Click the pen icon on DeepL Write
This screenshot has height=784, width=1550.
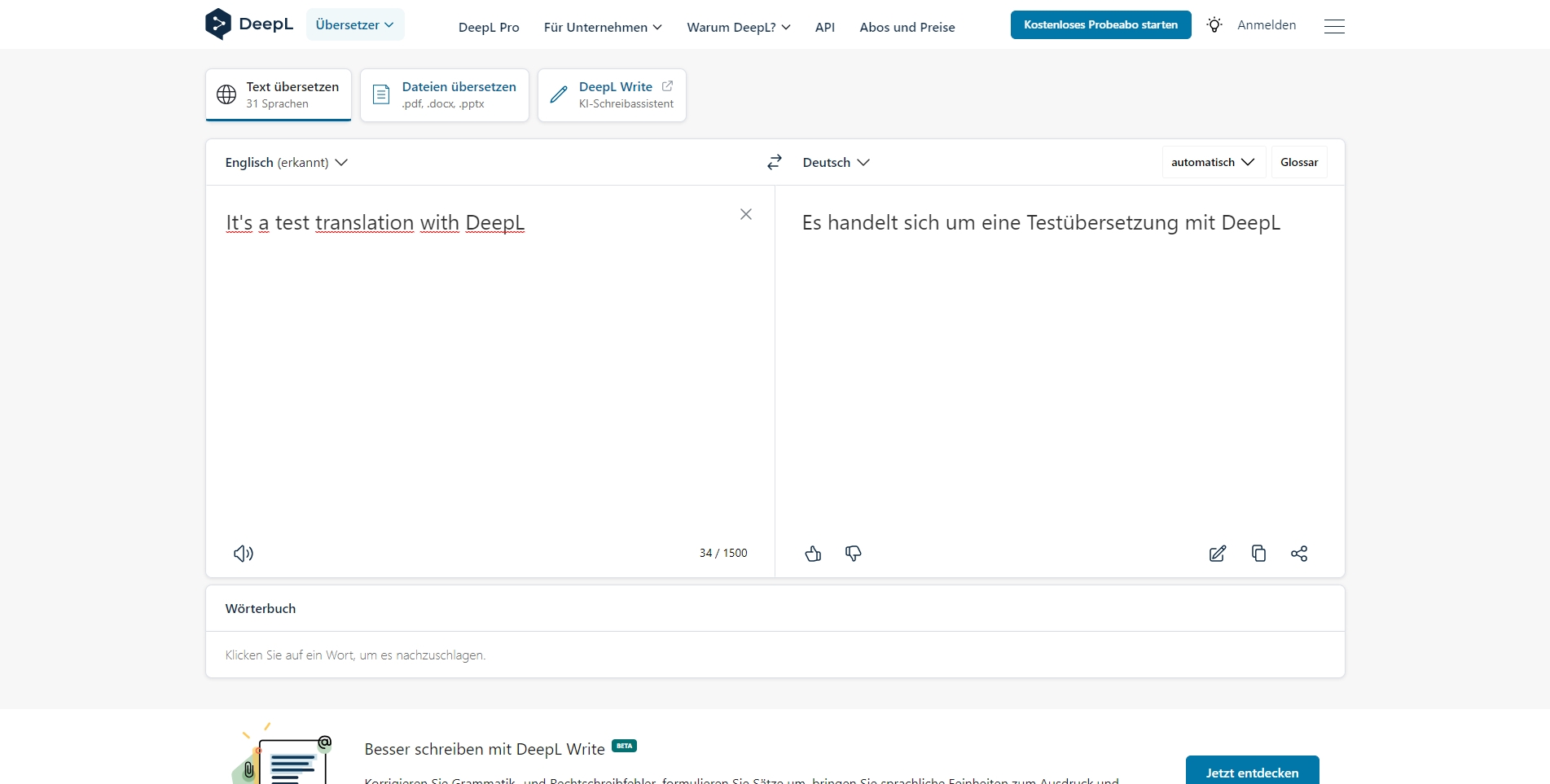(x=559, y=94)
